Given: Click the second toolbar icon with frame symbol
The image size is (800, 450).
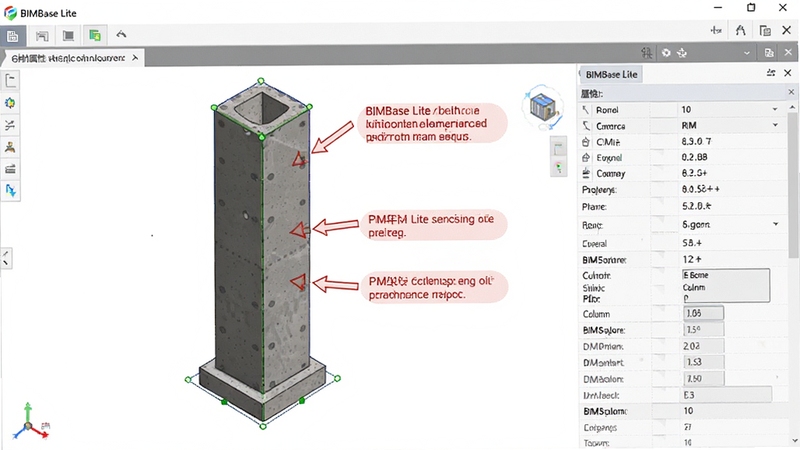Looking at the screenshot, I should pos(42,36).
